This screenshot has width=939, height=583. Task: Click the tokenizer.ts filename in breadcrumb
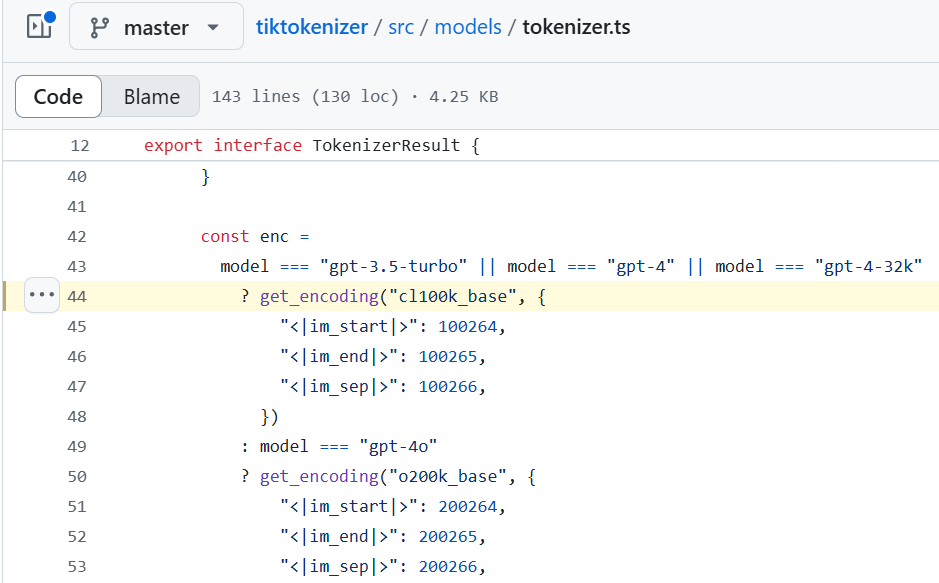575,27
